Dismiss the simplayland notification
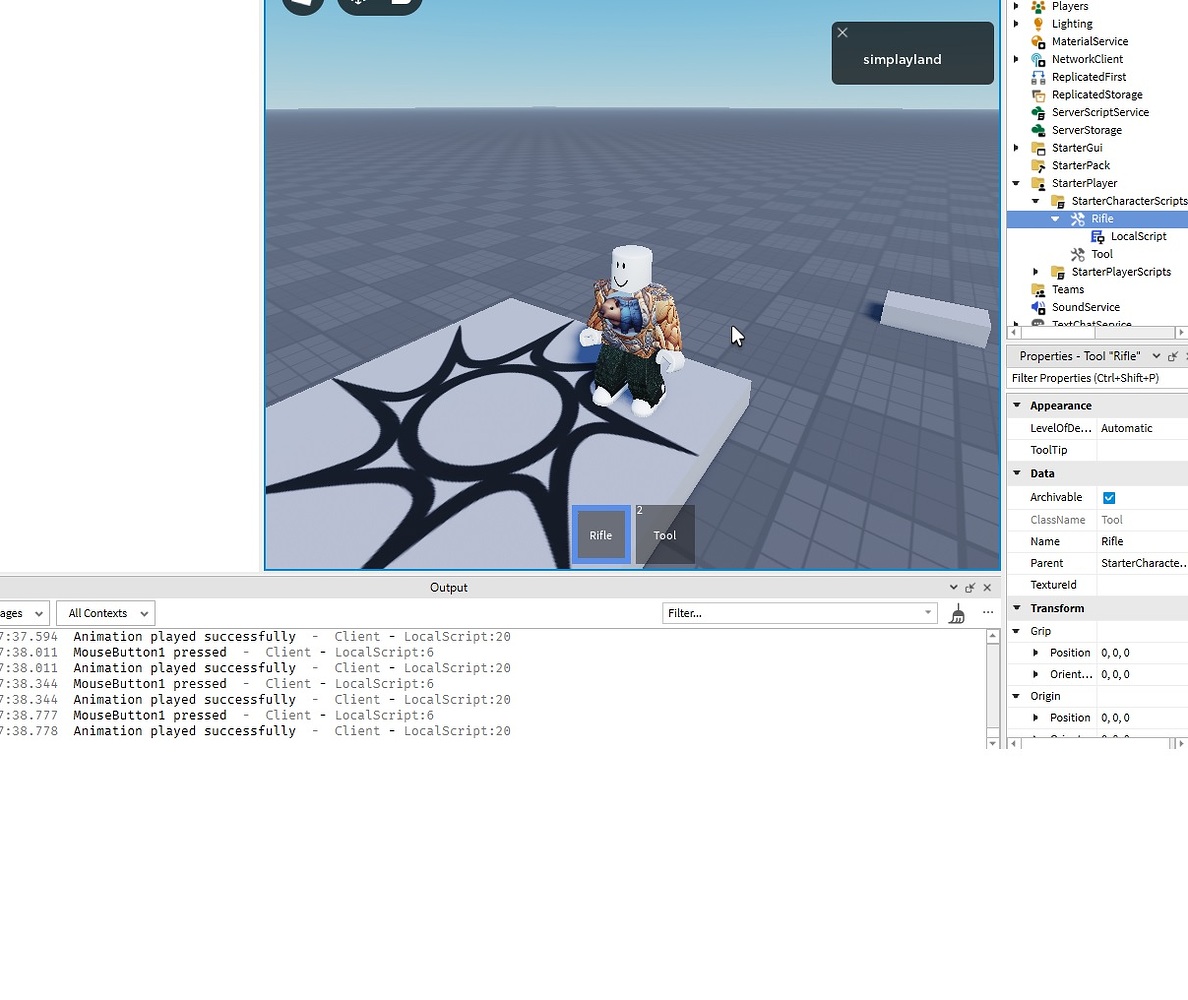Image resolution: width=1188 pixels, height=1000 pixels. pos(842,32)
